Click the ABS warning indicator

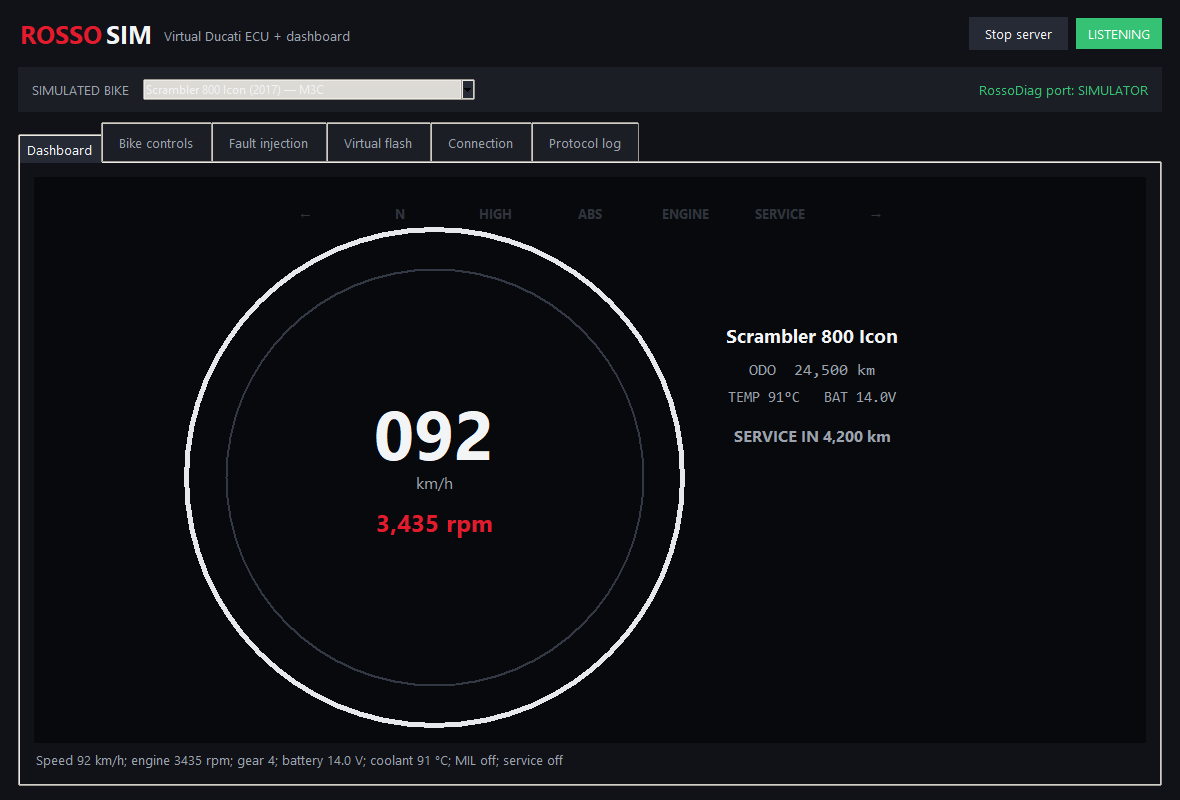pos(590,214)
